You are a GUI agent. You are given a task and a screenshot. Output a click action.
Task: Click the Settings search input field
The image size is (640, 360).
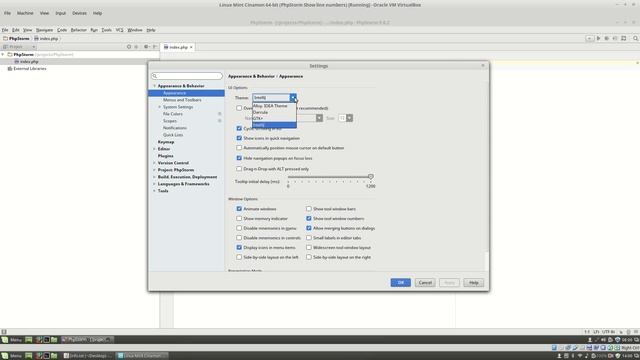pos(187,76)
